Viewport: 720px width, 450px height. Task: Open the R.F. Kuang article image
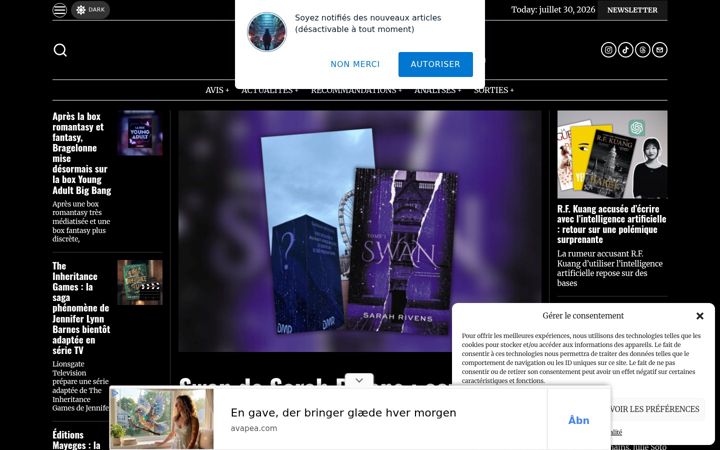point(612,154)
